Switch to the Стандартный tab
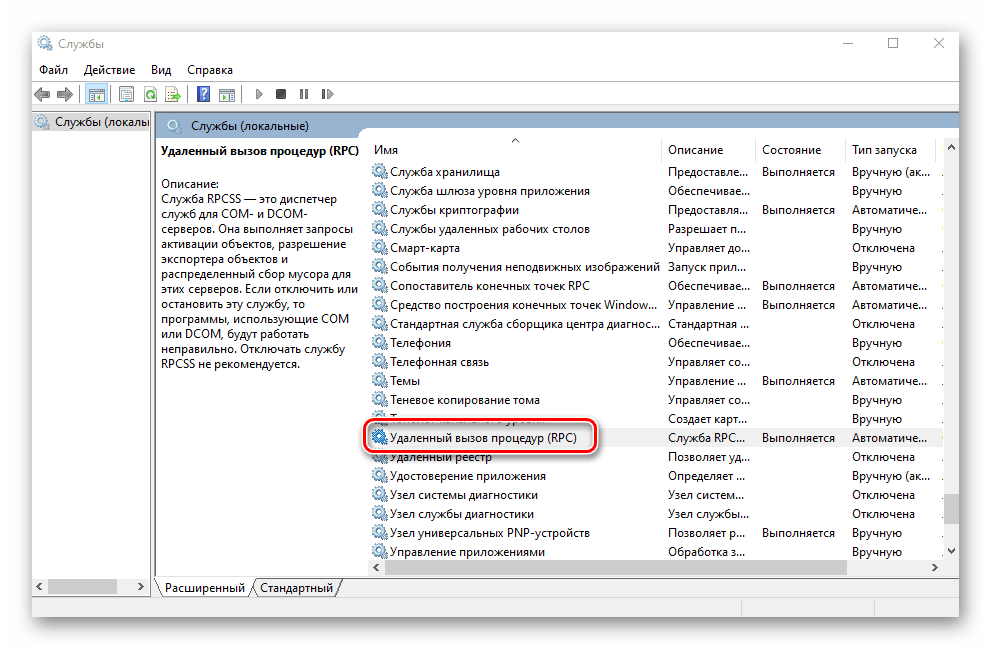The image size is (991, 649). (296, 588)
